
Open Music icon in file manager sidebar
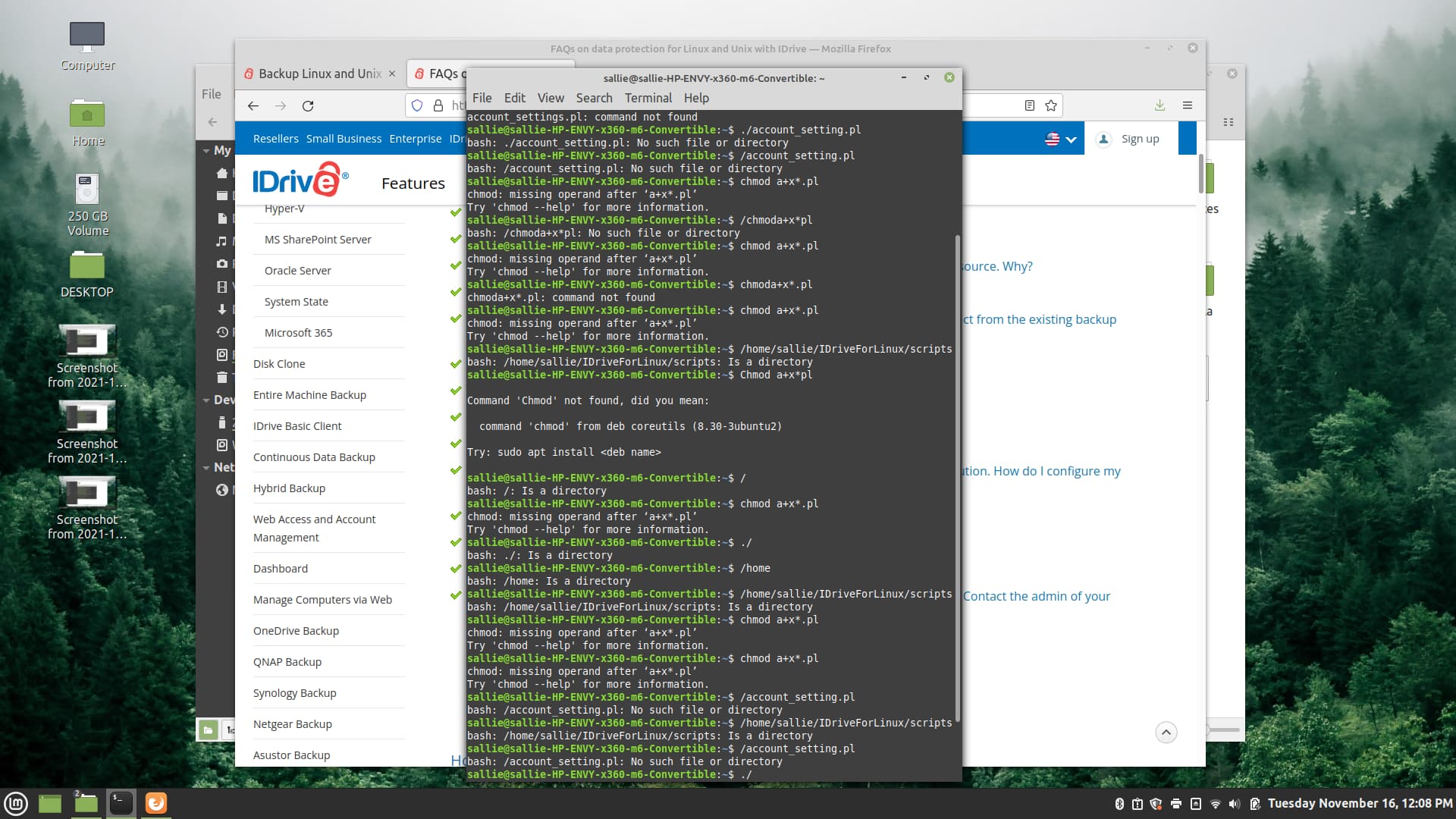point(221,241)
